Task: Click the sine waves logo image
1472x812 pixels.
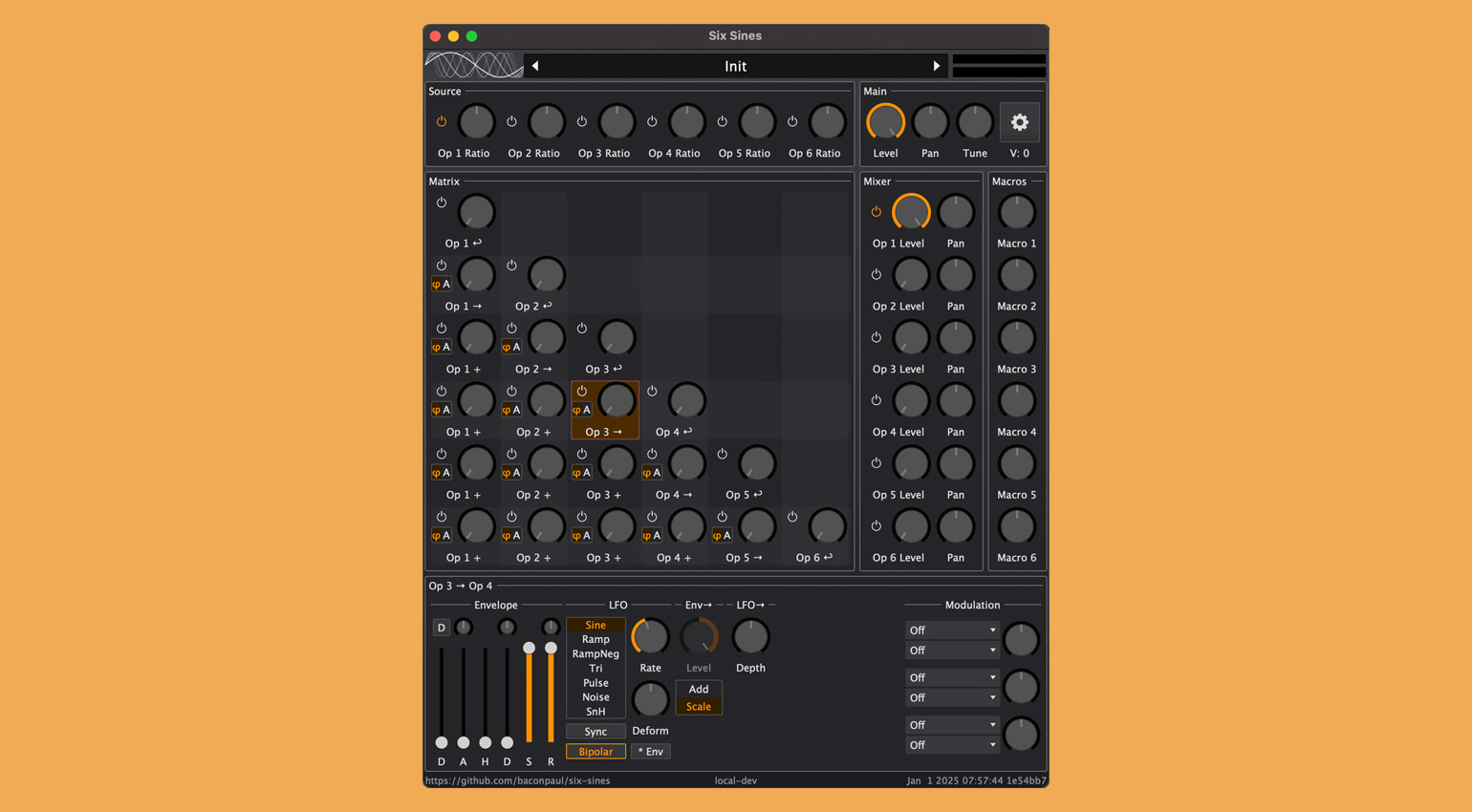Action: point(474,65)
